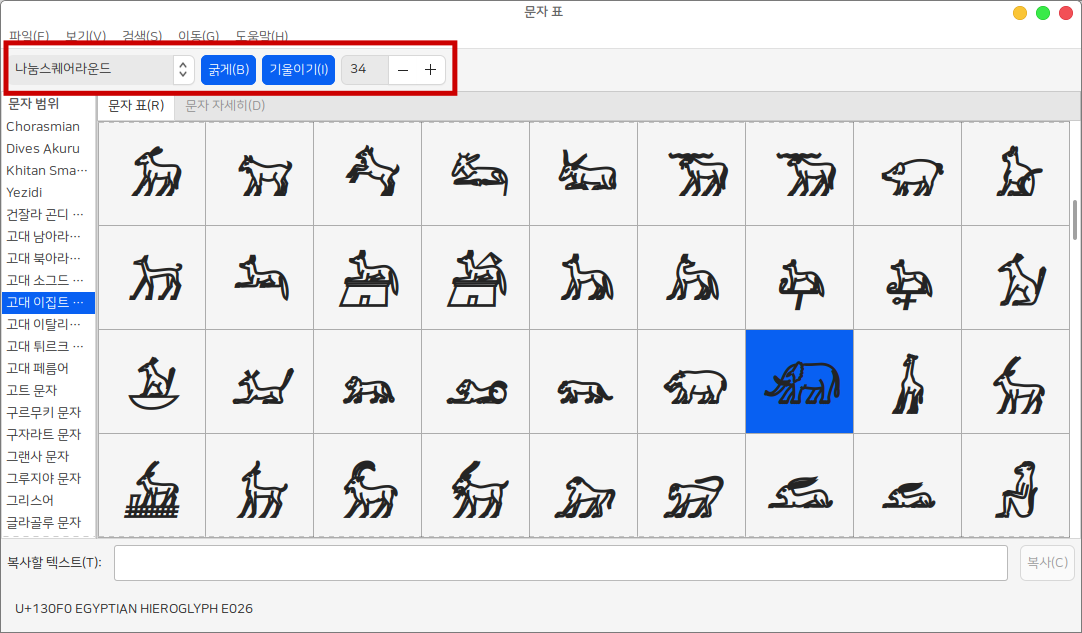Select 그리스어 in the script list
Screen dimensions: 1082x633
pyautogui.click(x=30, y=500)
